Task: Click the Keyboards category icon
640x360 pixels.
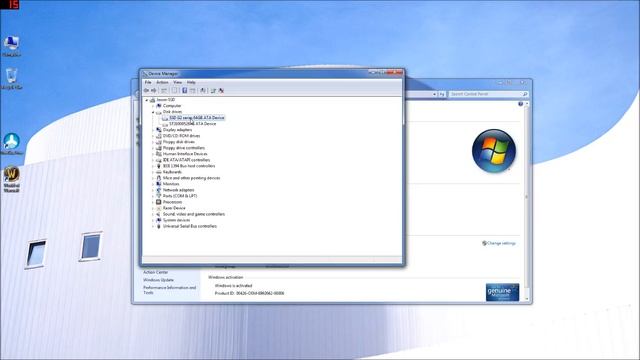Action: pos(159,172)
